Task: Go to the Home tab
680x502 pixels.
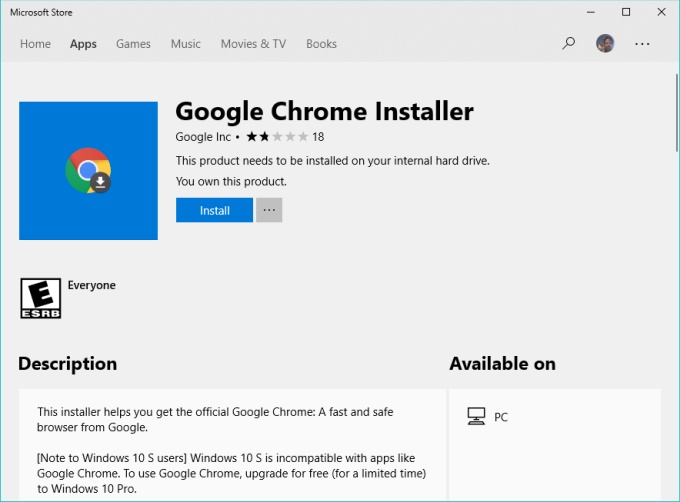Action: point(35,44)
